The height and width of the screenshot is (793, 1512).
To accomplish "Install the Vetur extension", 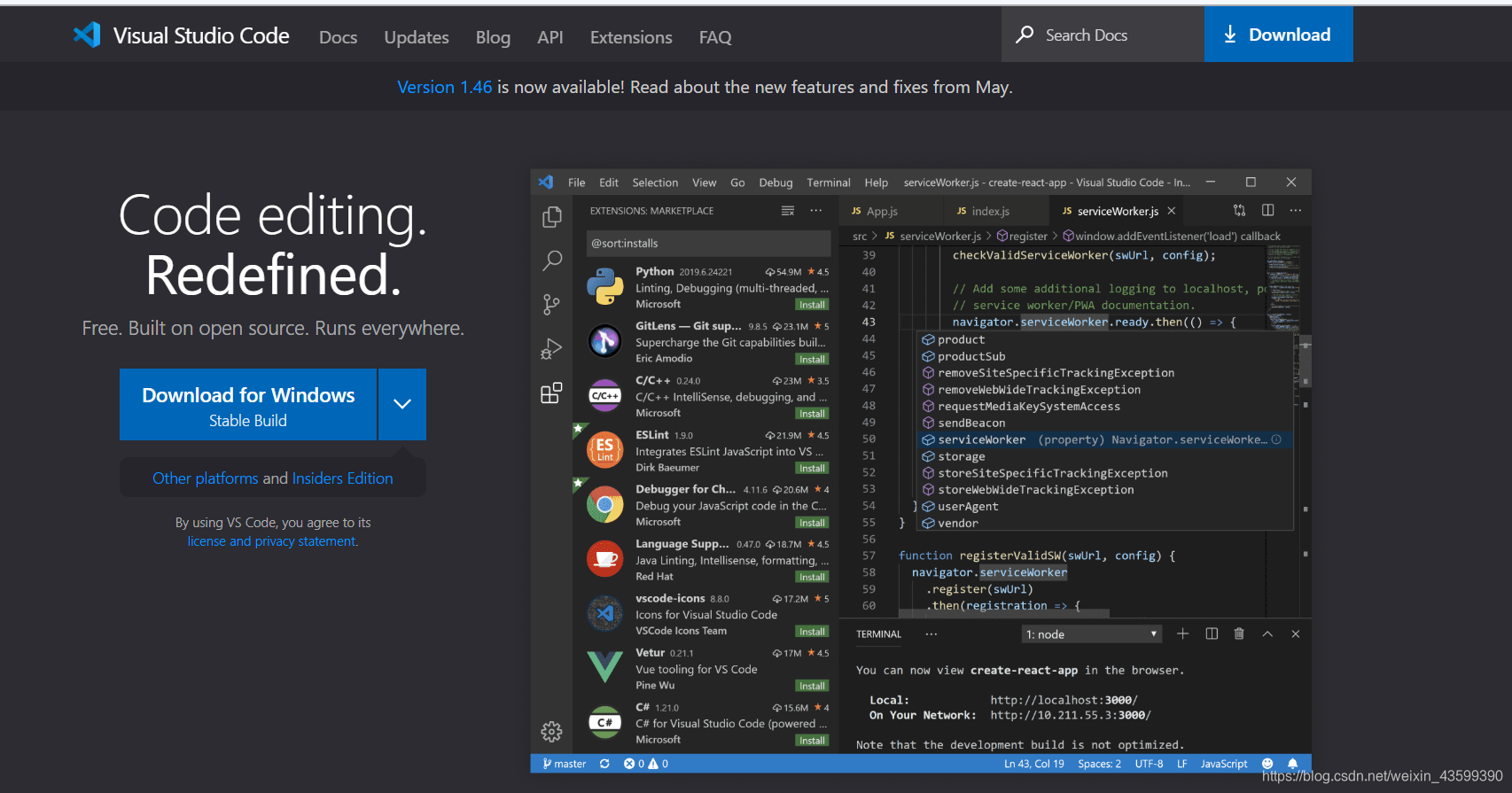I will click(812, 686).
